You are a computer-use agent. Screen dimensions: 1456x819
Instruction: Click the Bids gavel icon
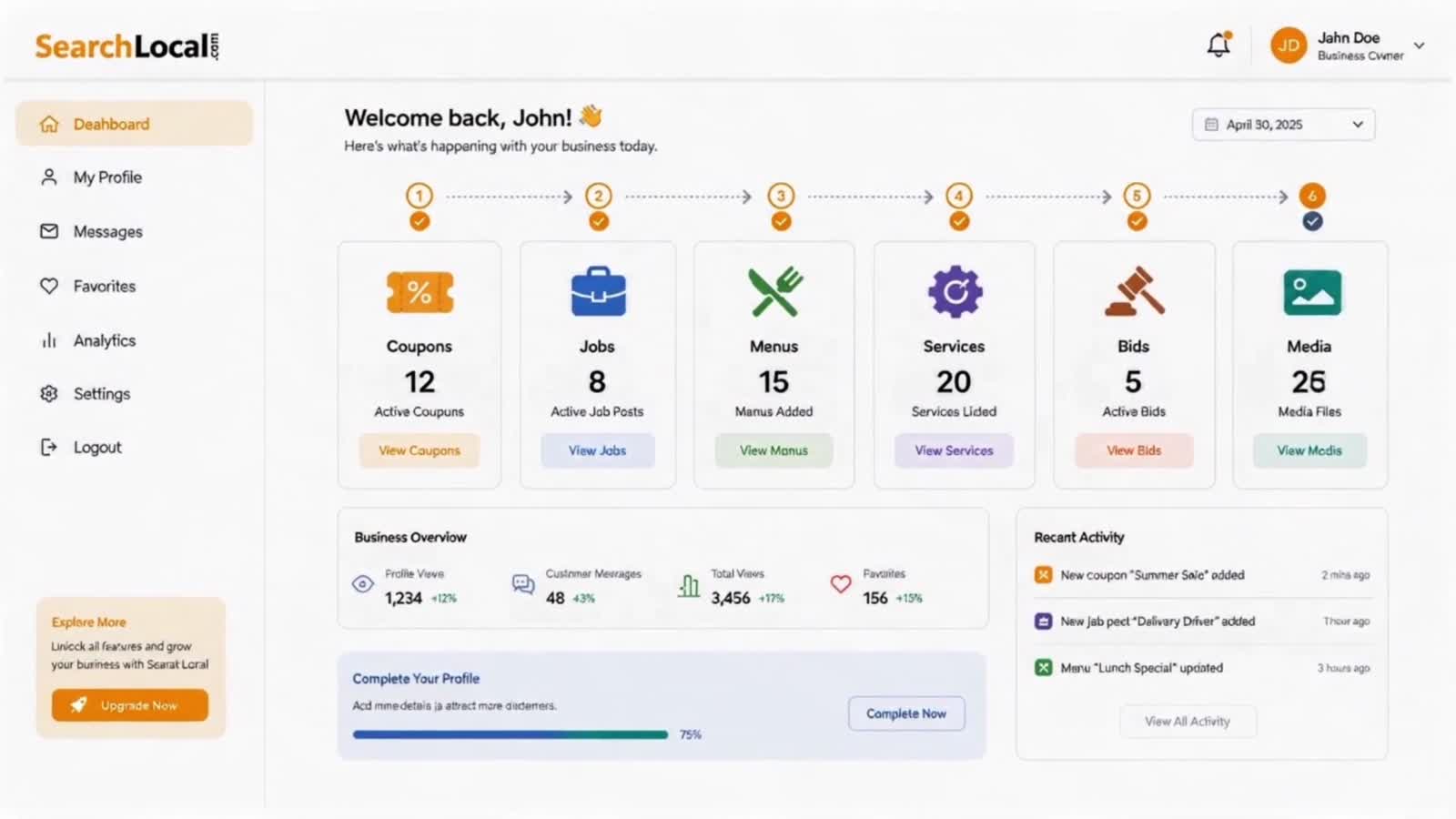(1134, 291)
